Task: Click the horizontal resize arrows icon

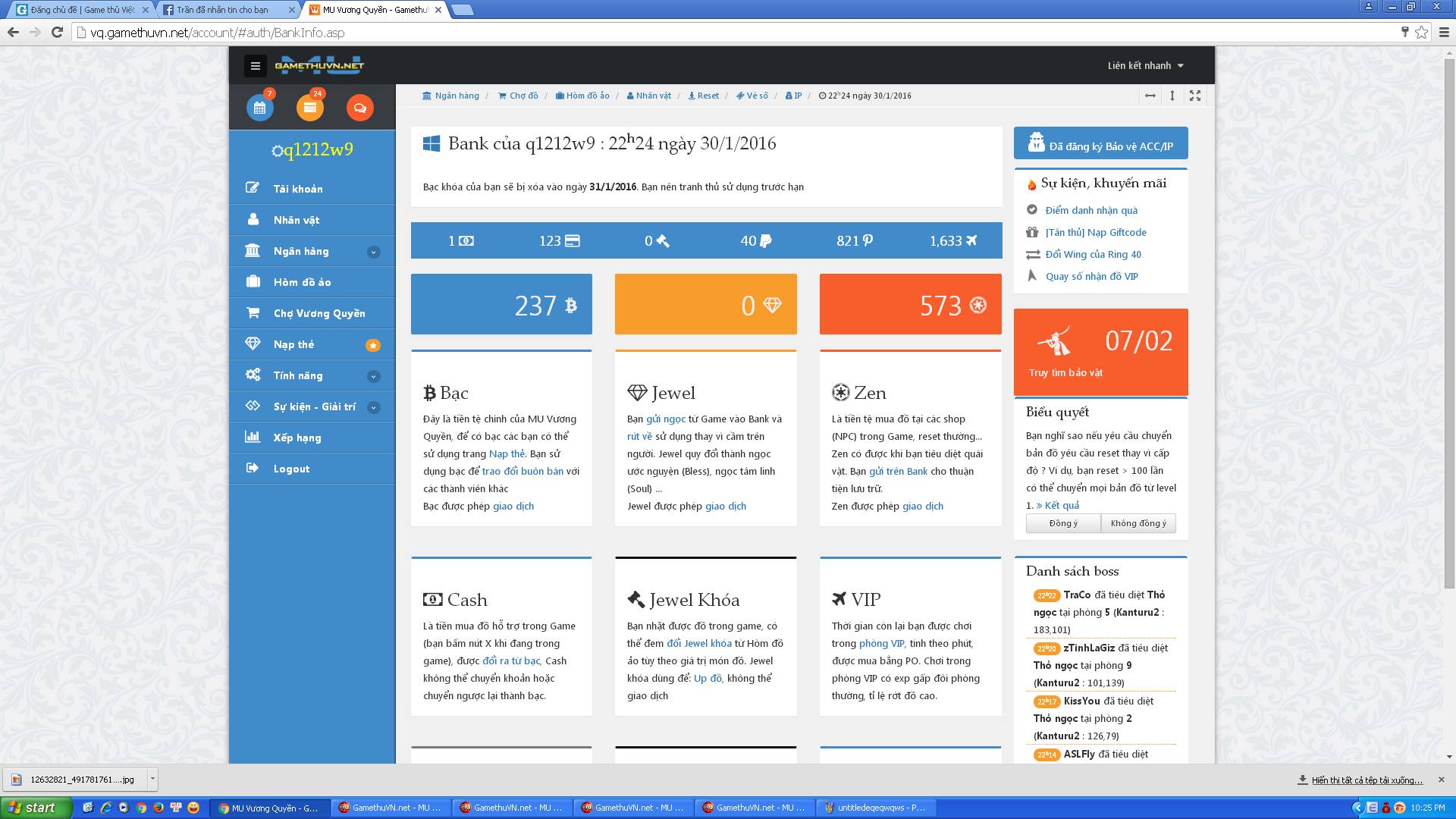Action: tap(1150, 96)
